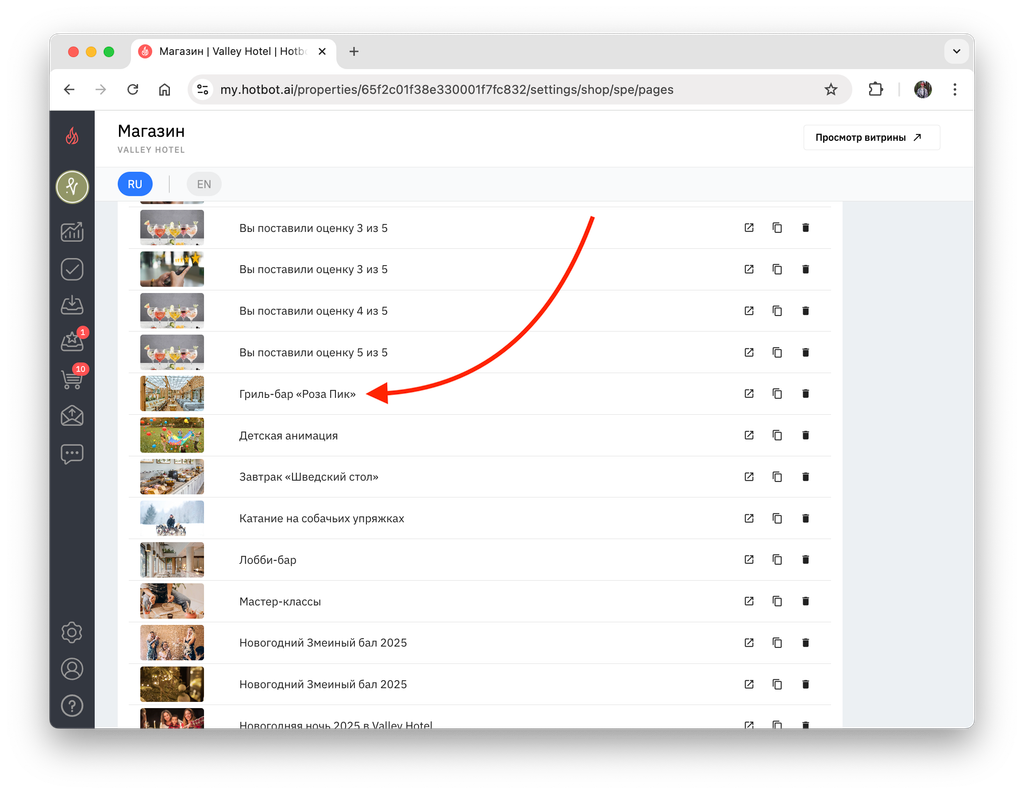The height and width of the screenshot is (794, 1024).
Task: Switch to the RU language tab
Action: 135,184
